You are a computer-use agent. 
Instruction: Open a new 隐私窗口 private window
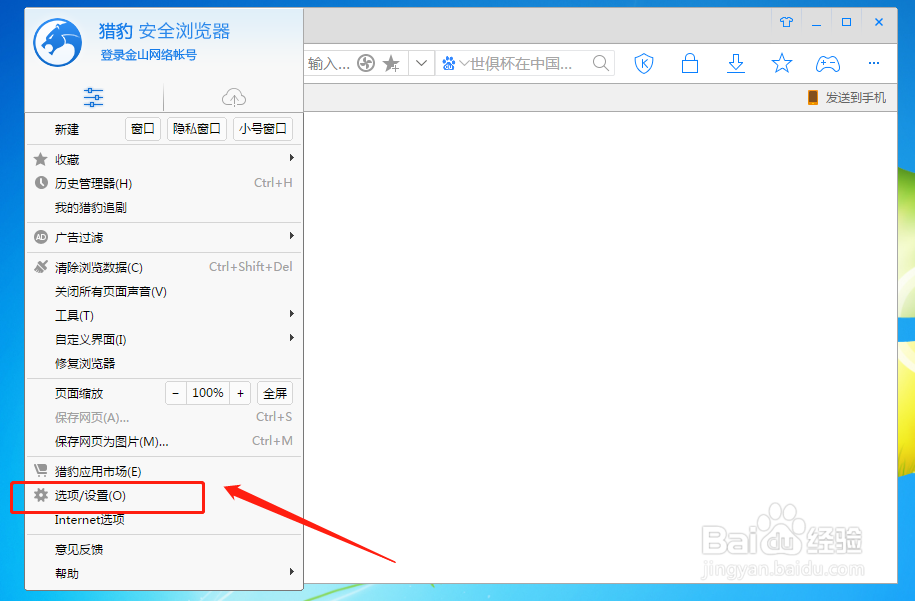[x=197, y=129]
